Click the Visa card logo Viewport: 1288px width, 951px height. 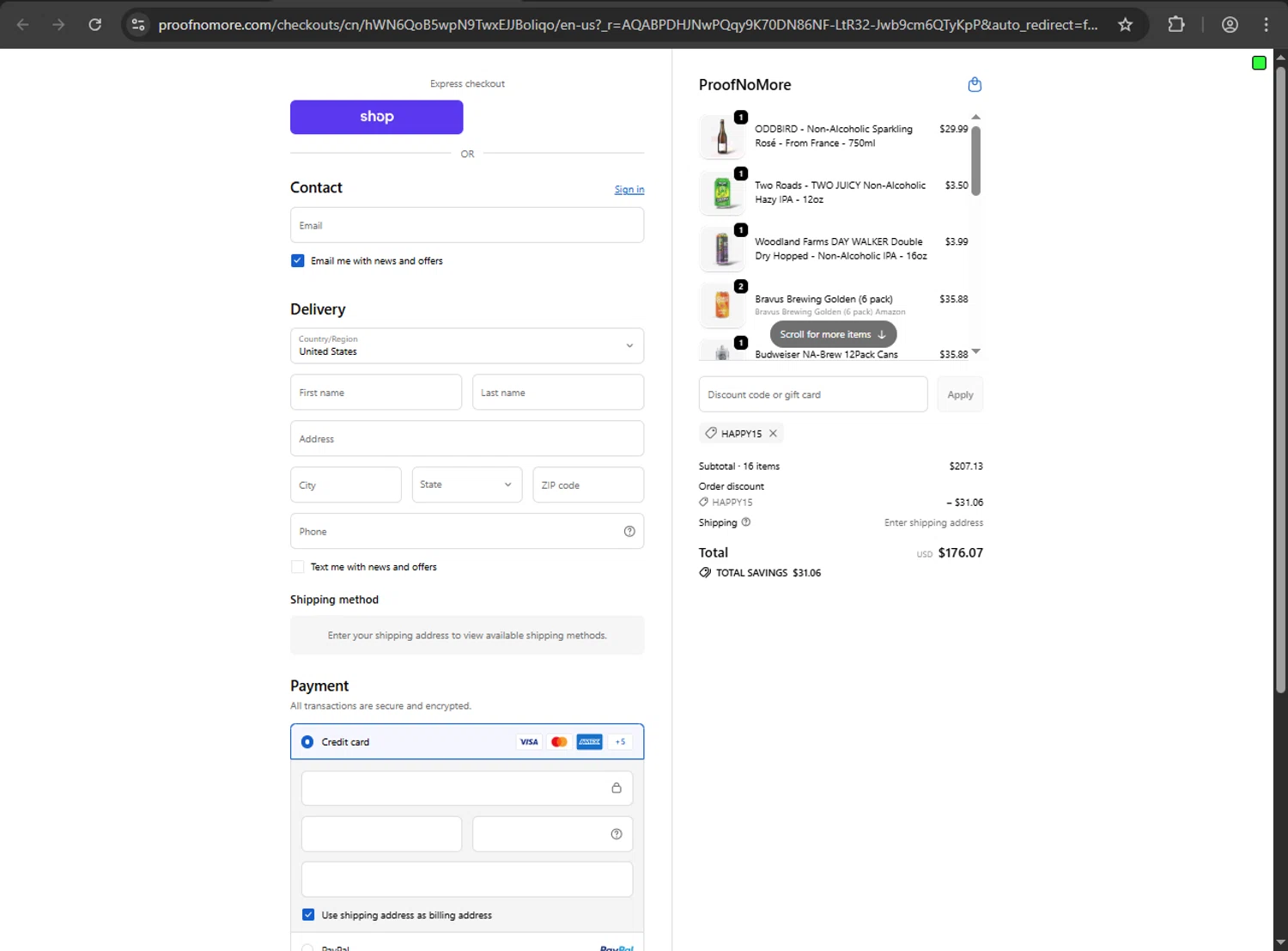[x=529, y=741]
